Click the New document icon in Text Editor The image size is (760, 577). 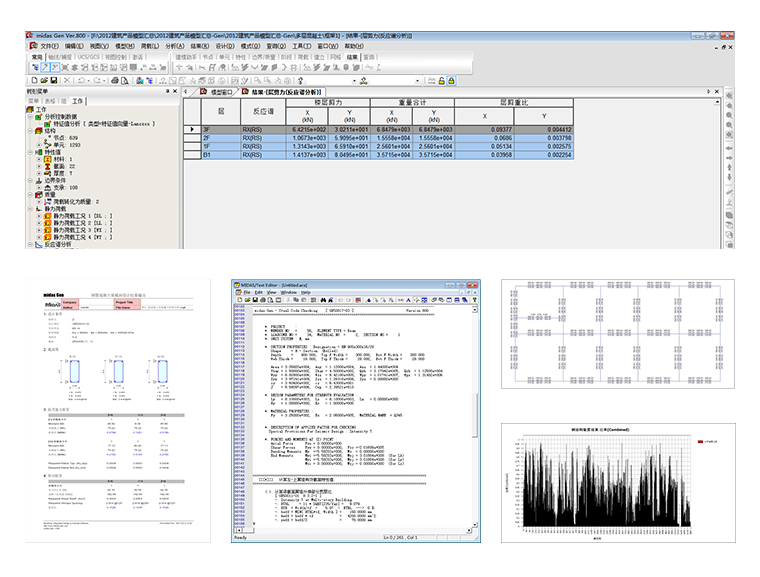[x=239, y=300]
